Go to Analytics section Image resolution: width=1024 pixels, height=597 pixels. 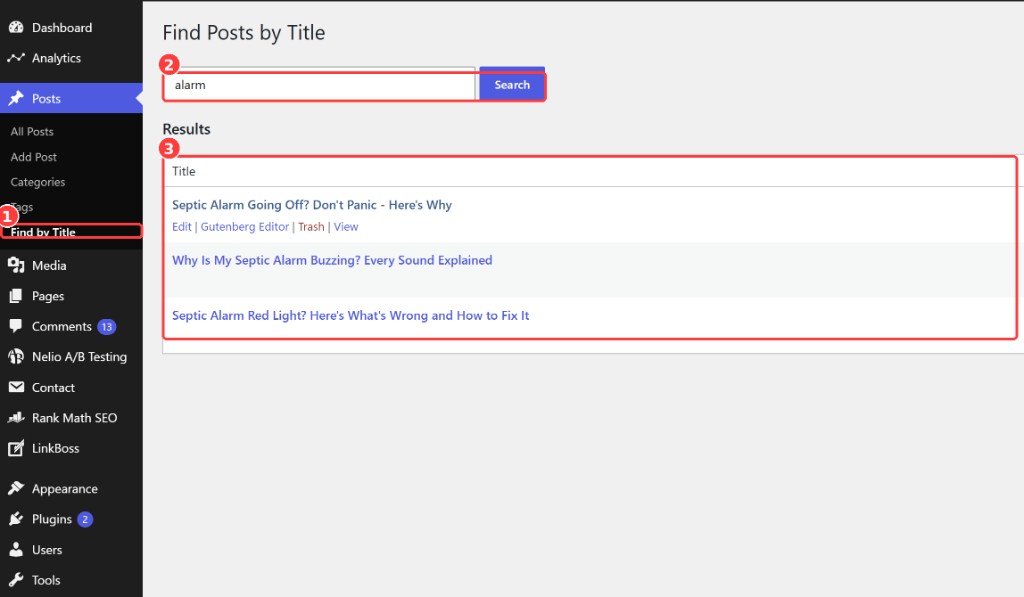(56, 58)
